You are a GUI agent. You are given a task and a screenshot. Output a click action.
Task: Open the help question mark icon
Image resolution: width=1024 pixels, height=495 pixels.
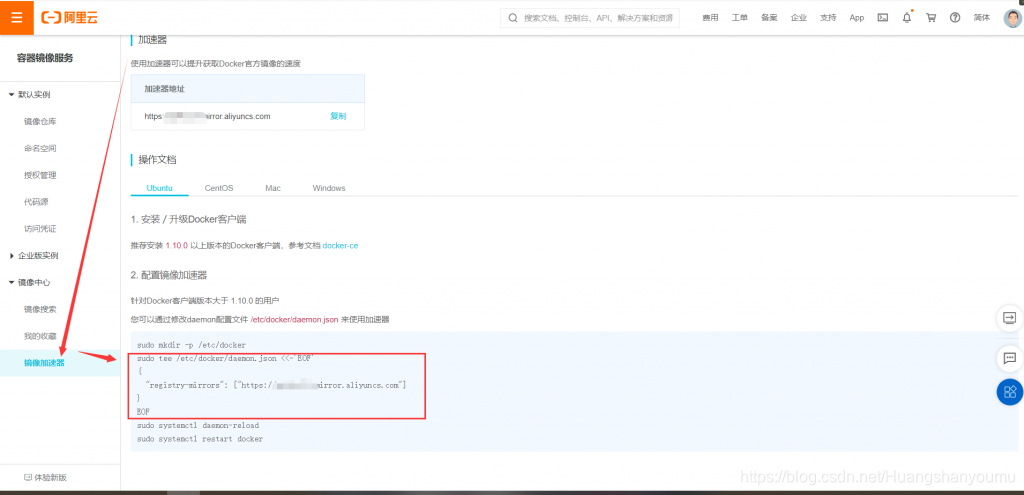coord(955,18)
